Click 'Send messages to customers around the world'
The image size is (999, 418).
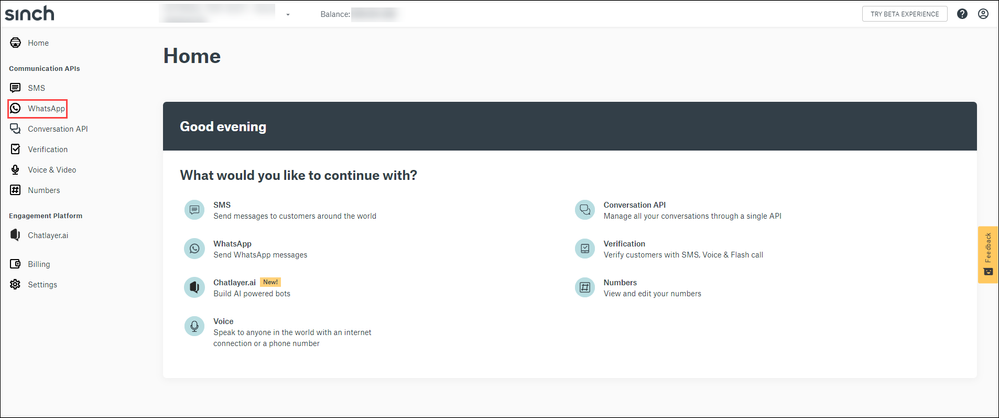pyautogui.click(x=295, y=216)
